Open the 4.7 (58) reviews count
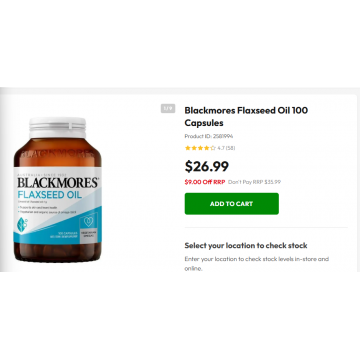The height and width of the screenshot is (360, 360). (226, 148)
